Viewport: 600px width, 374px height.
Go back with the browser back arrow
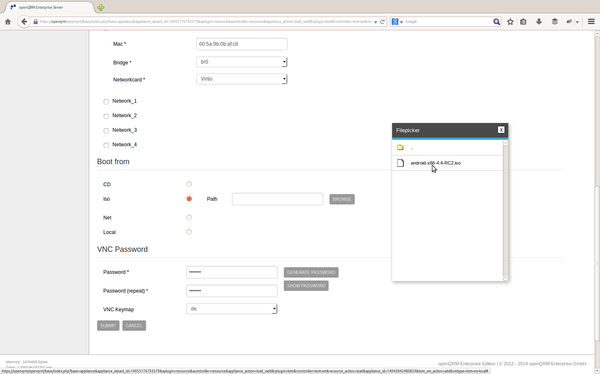24,22
